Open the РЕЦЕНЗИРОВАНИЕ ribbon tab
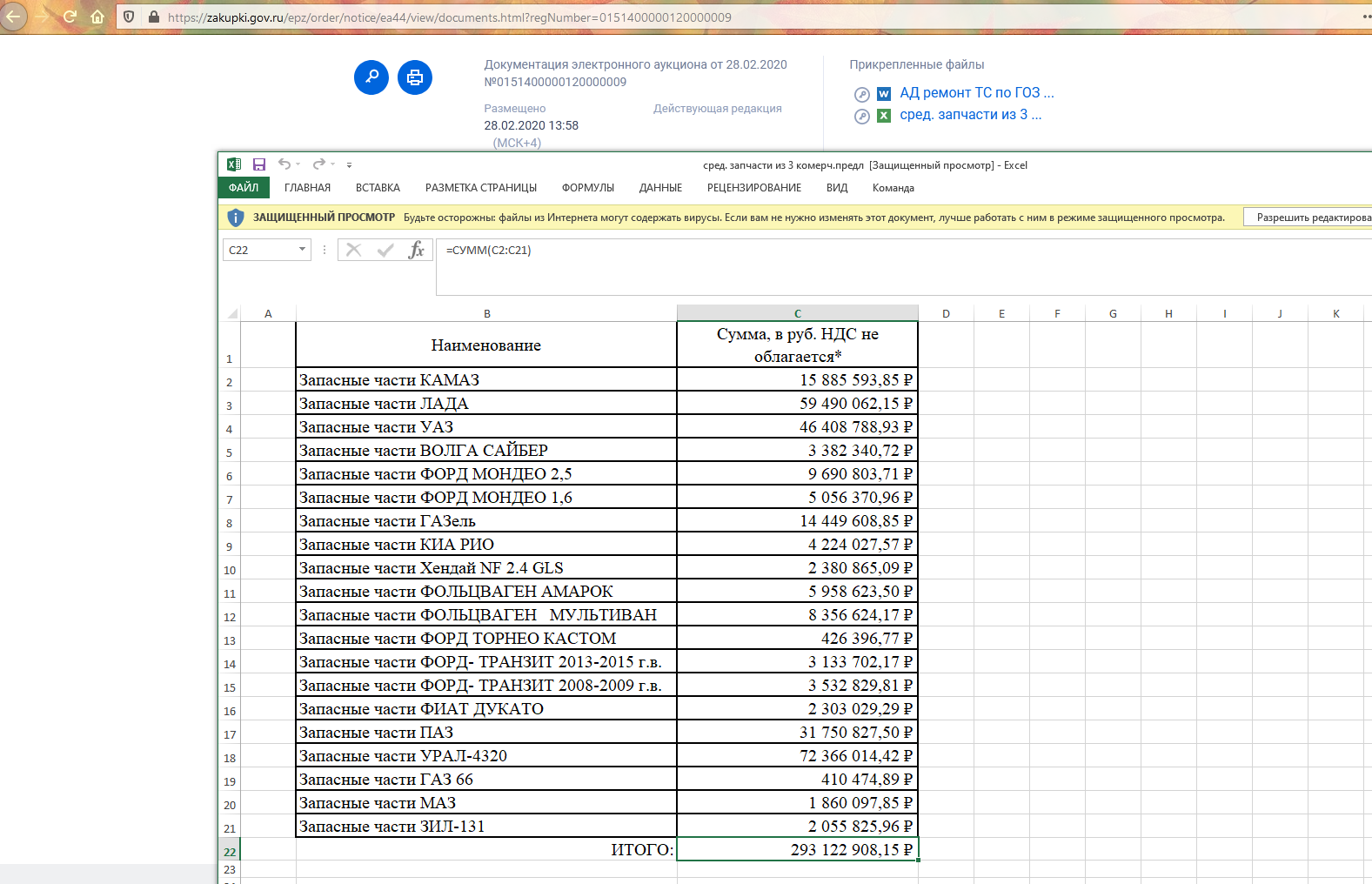The width and height of the screenshot is (1372, 884). coord(754,188)
